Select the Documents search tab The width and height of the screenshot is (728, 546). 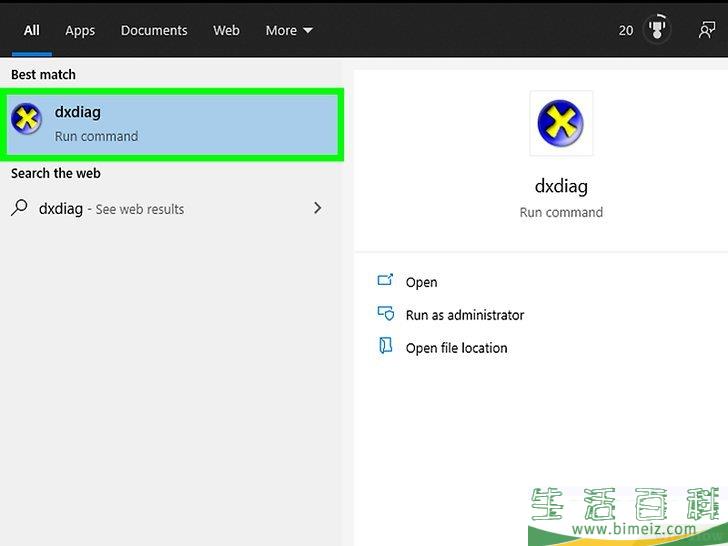(x=154, y=31)
